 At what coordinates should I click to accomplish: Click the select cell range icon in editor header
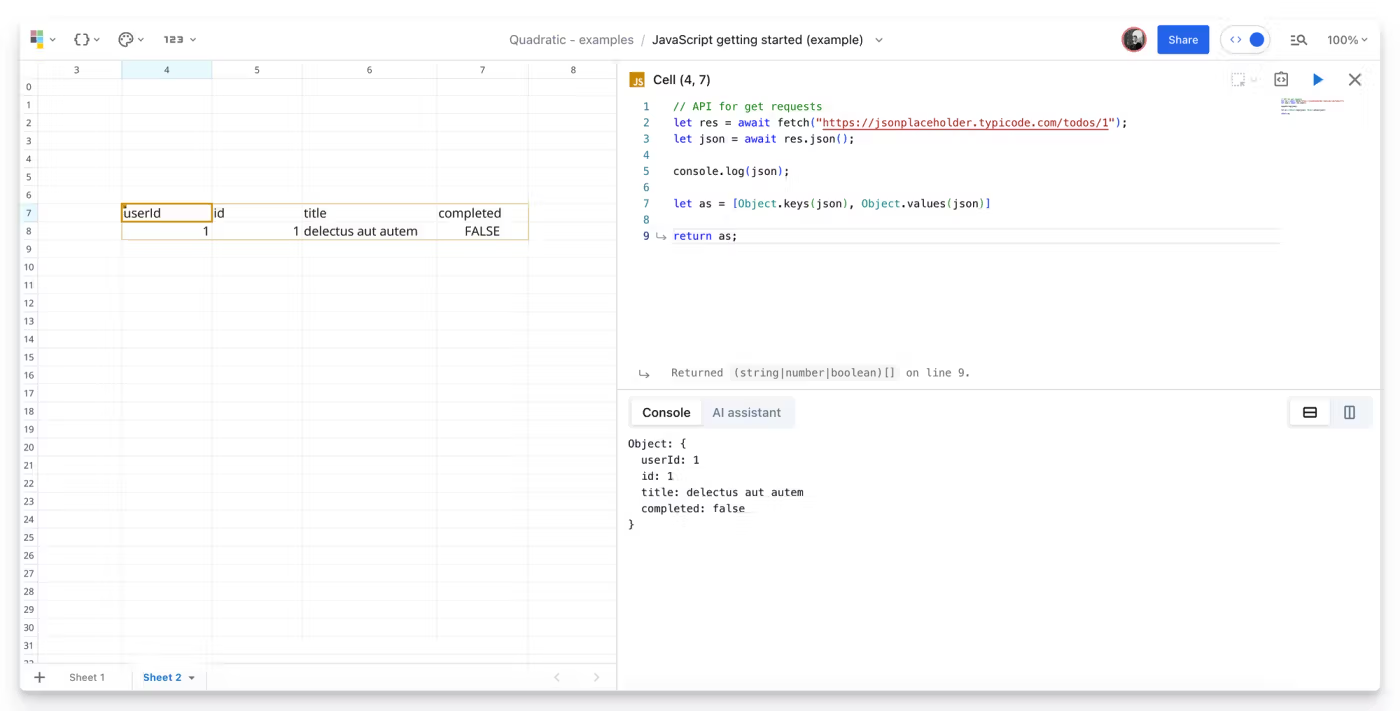tap(1238, 79)
